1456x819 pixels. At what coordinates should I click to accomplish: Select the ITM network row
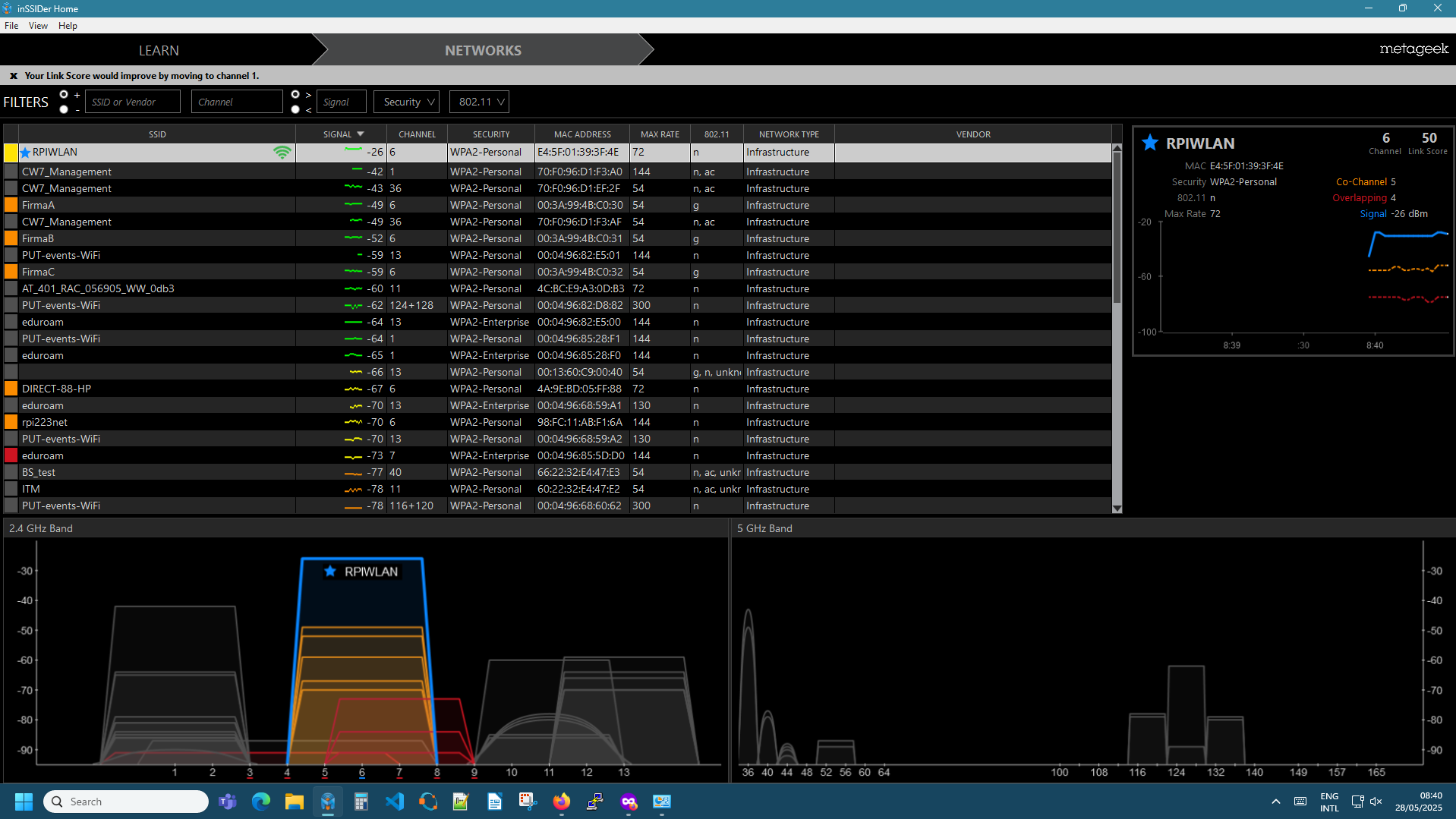558,489
